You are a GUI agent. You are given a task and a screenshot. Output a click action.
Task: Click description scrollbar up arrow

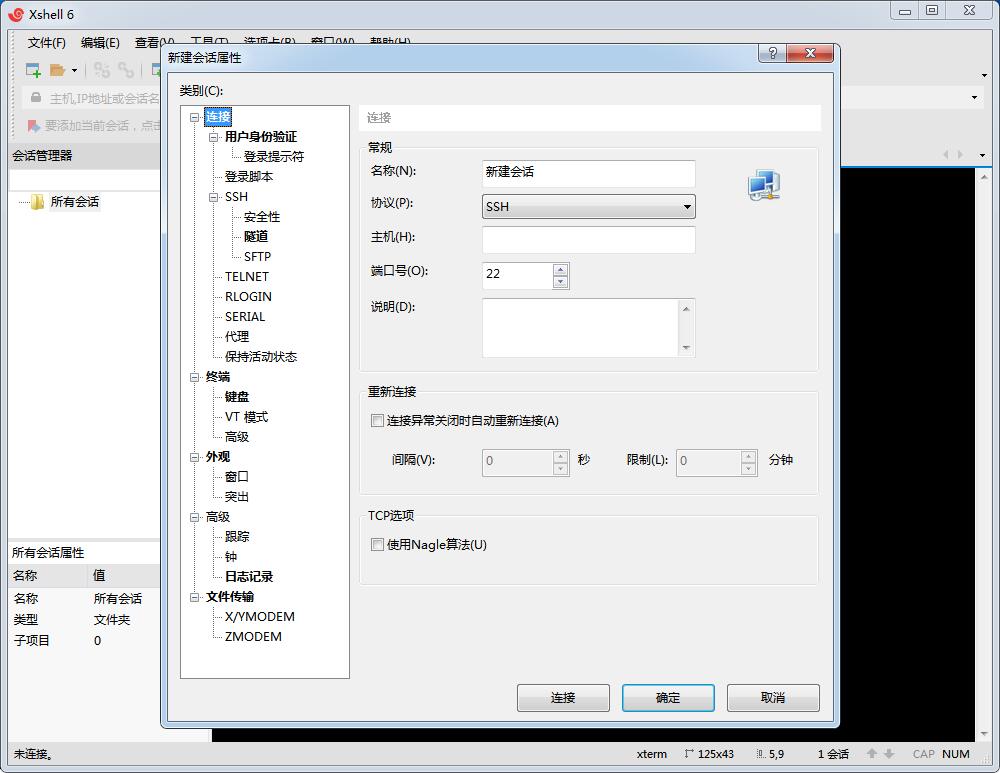(686, 309)
